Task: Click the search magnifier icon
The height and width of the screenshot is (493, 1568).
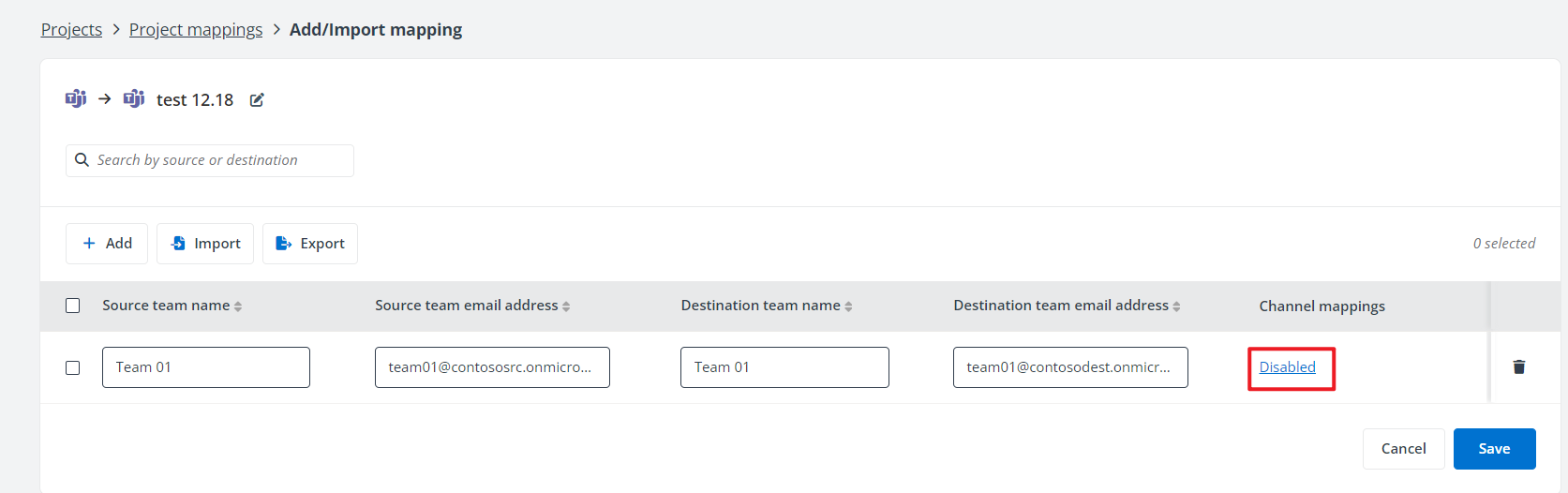Action: tap(82, 160)
